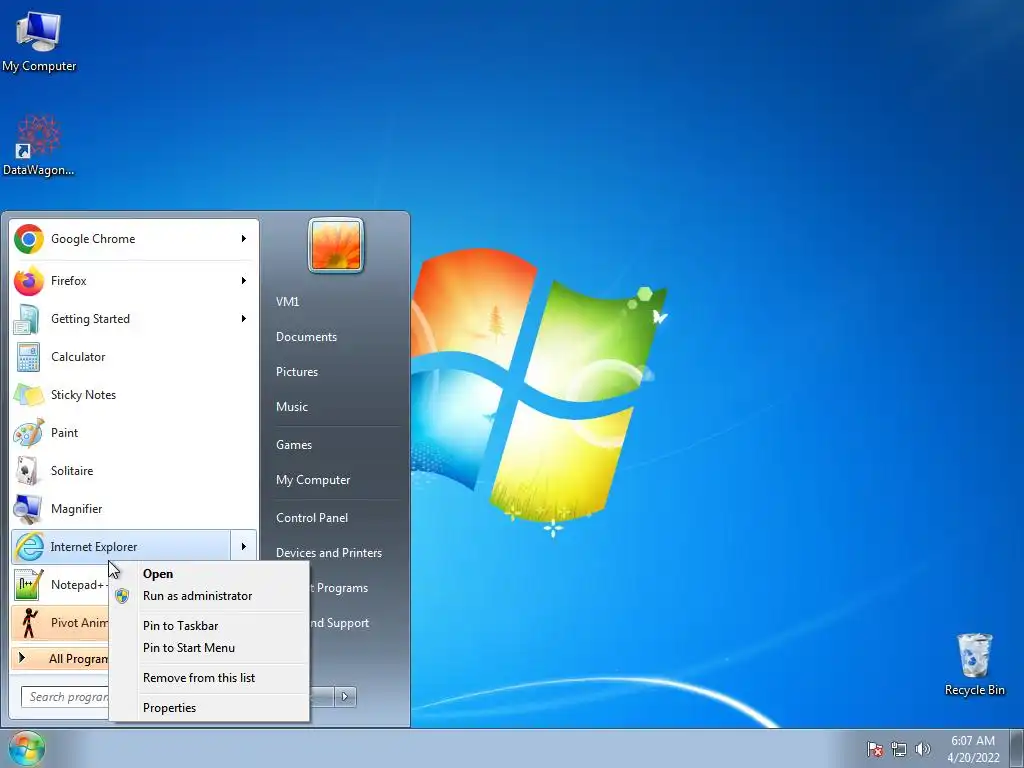Image resolution: width=1024 pixels, height=768 pixels.
Task: Select Pin to Taskbar
Action: click(x=209, y=626)
